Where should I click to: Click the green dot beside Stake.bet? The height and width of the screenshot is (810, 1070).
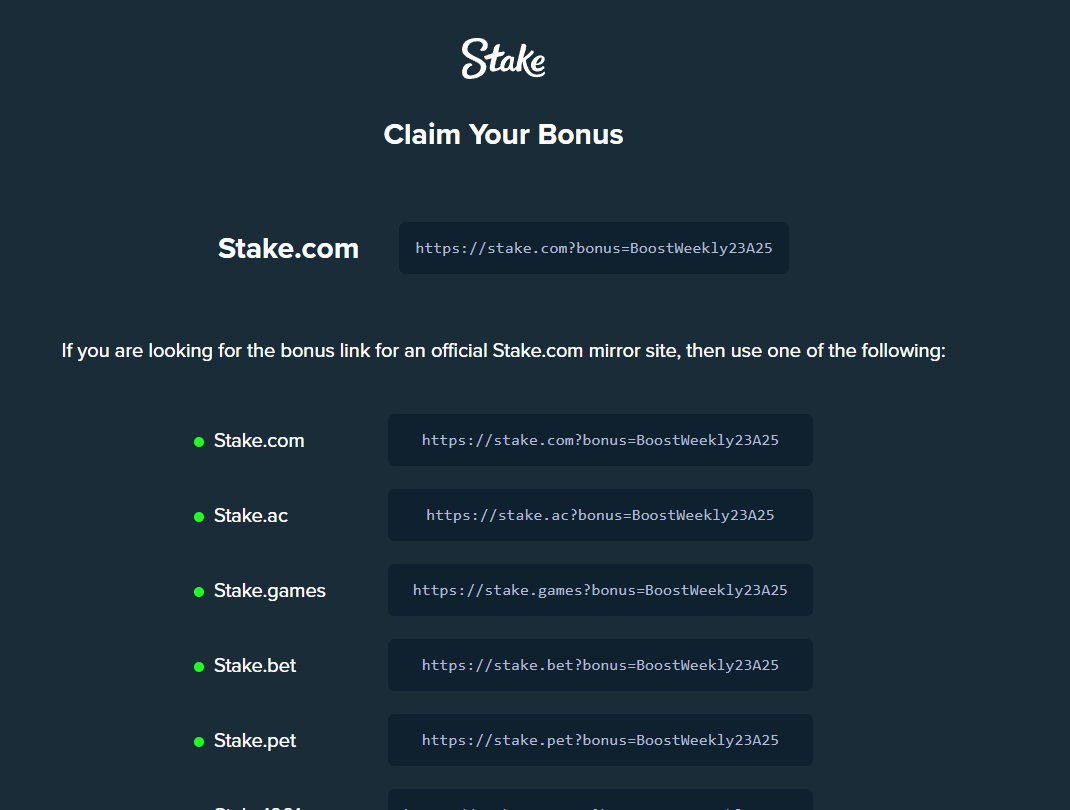click(199, 667)
